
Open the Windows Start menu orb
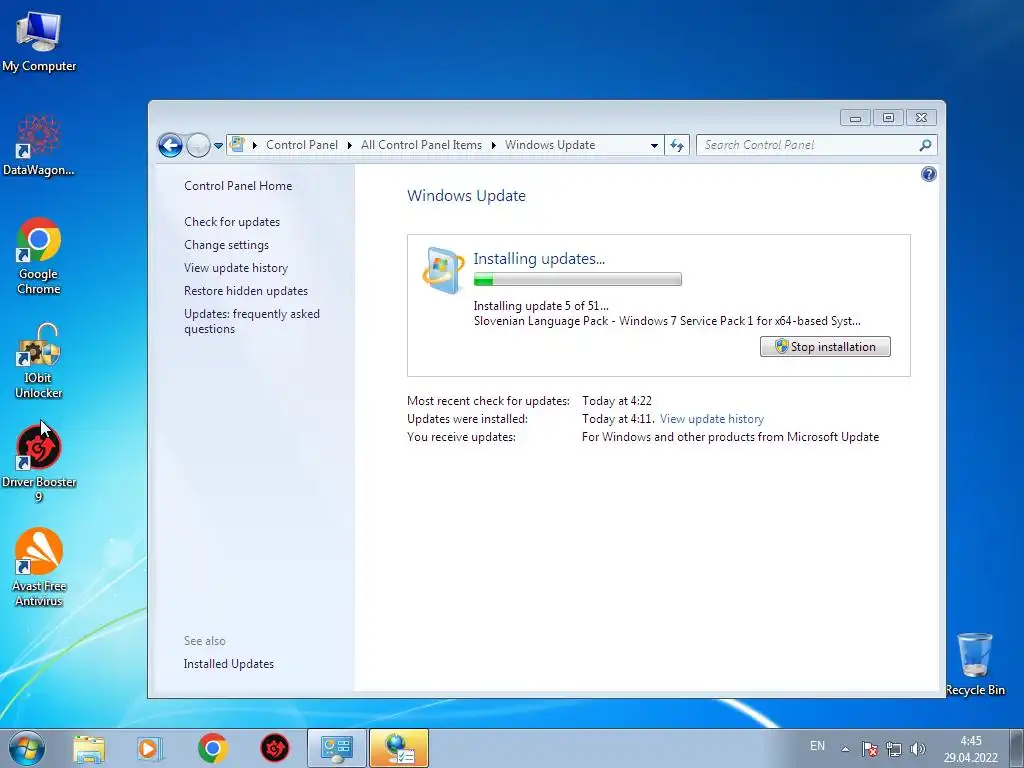pos(27,748)
